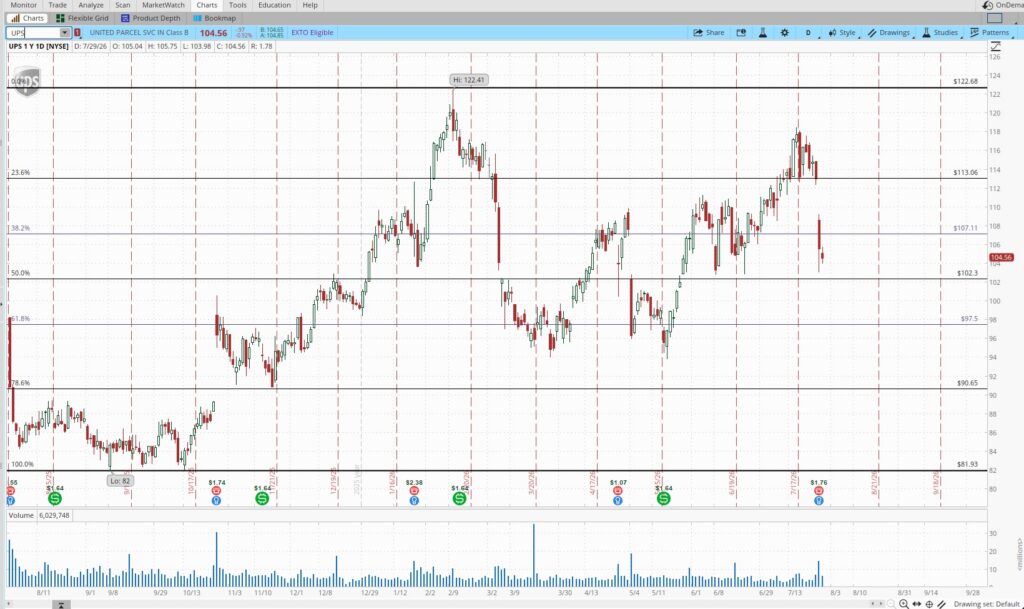Open the Scan menu

(123, 5)
